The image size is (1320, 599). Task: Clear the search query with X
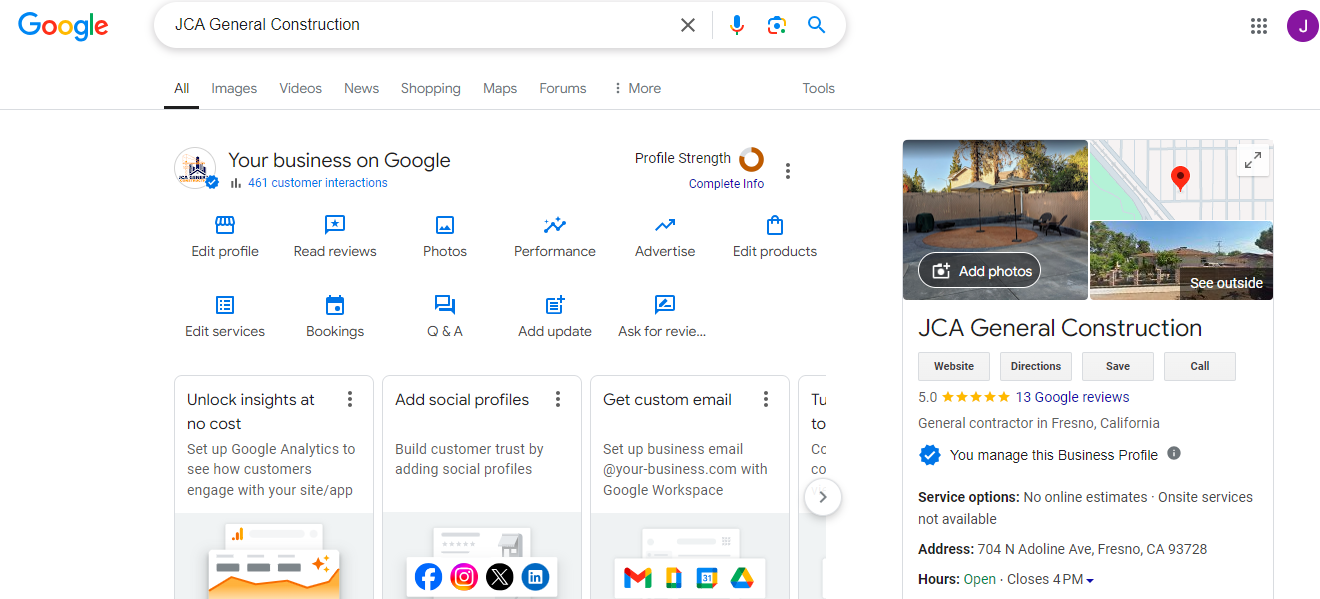688,25
